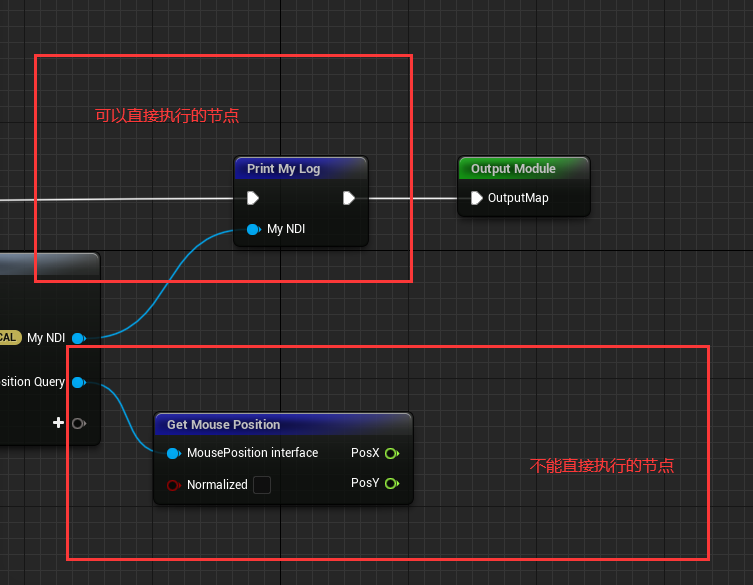Select the Get Mouse Position node header

point(282,425)
